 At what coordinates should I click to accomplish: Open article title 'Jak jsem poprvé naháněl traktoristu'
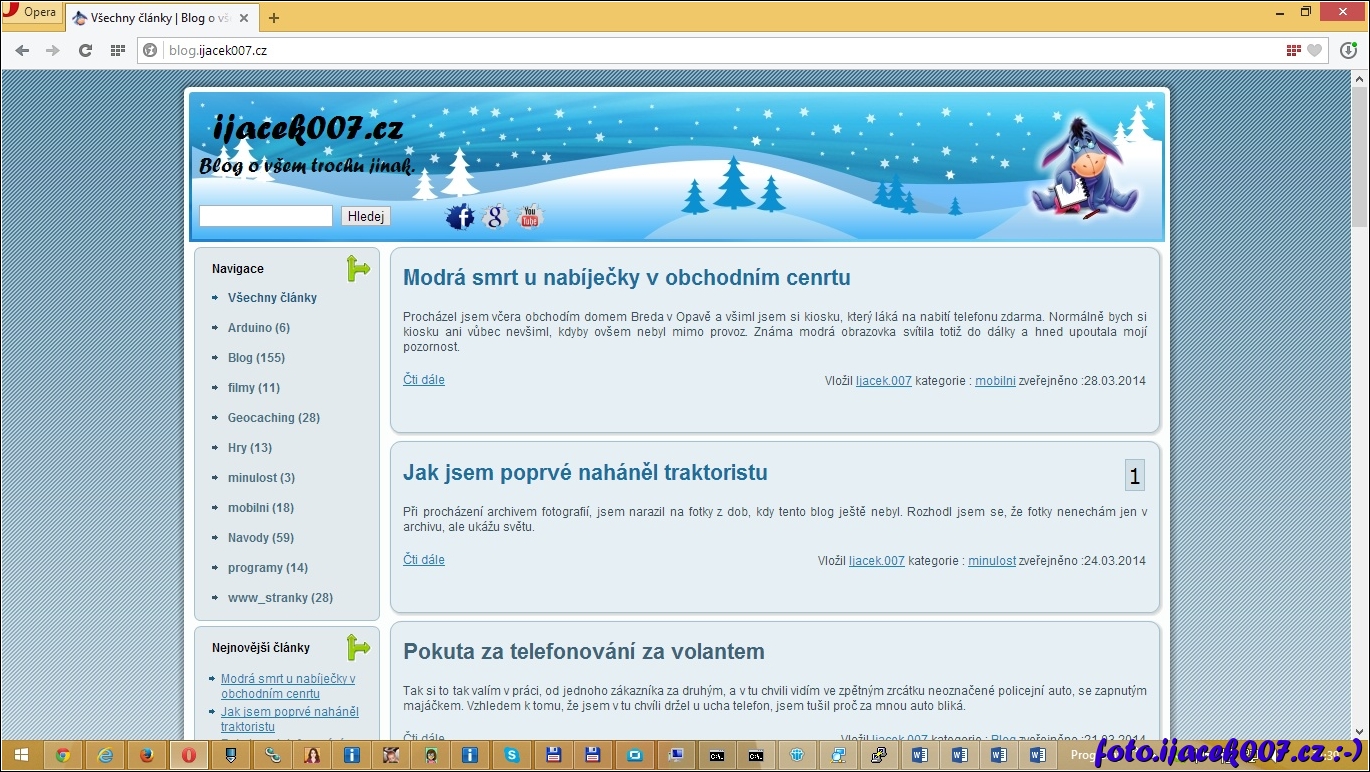coord(585,473)
